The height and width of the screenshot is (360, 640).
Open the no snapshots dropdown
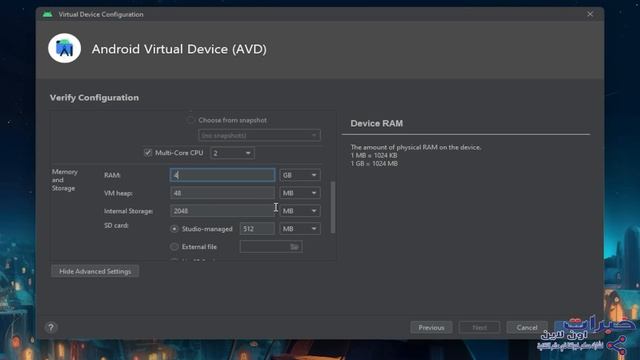pos(259,135)
